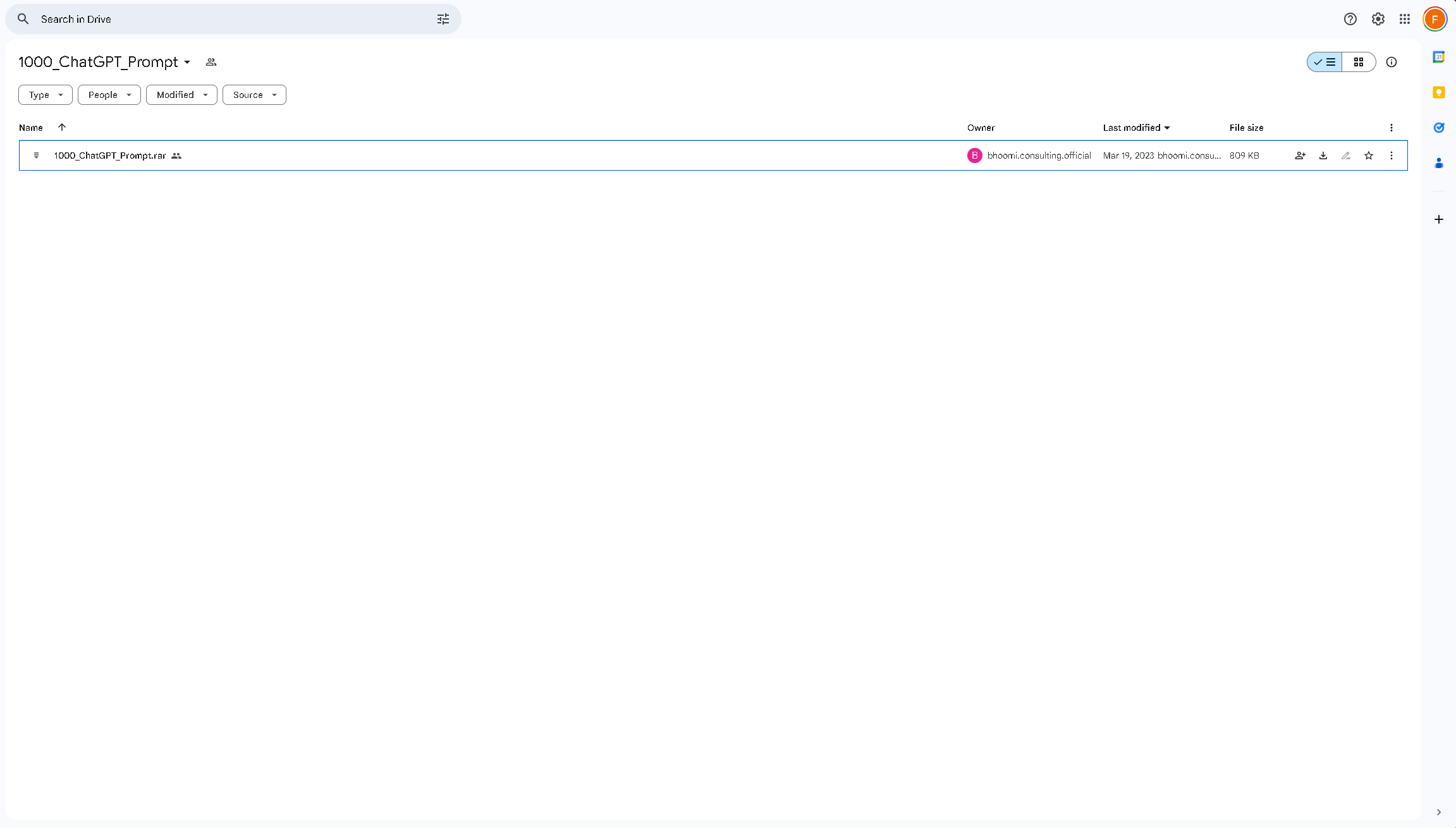Click the search magnifier icon
The height and width of the screenshot is (828, 1456).
coord(23,19)
